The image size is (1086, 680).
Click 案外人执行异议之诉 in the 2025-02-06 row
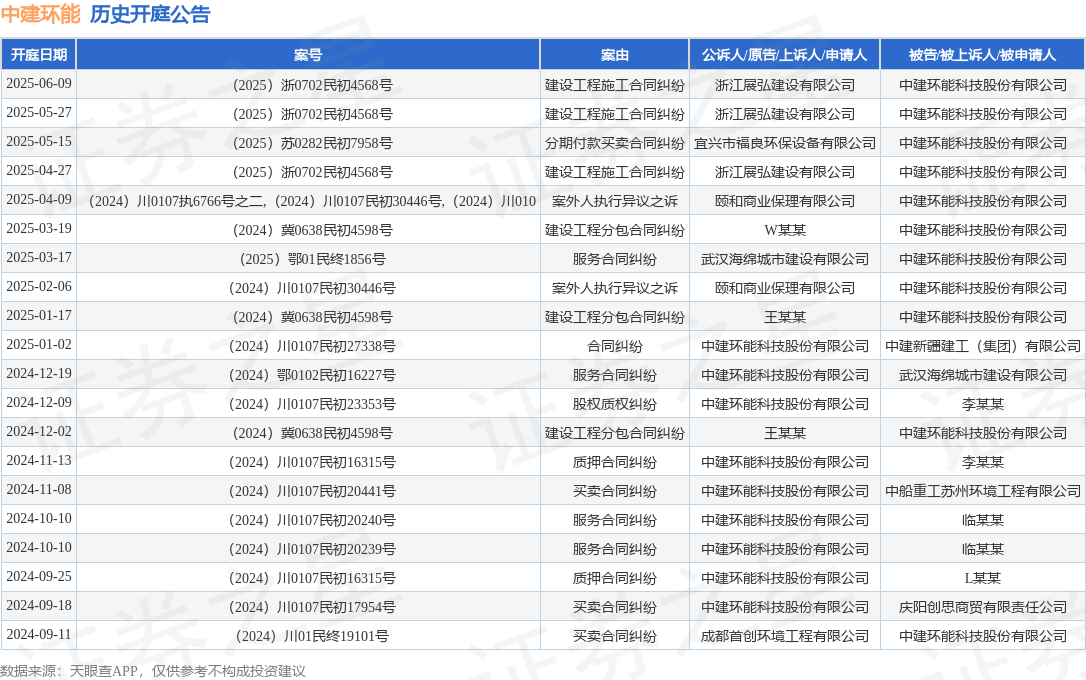(x=614, y=289)
